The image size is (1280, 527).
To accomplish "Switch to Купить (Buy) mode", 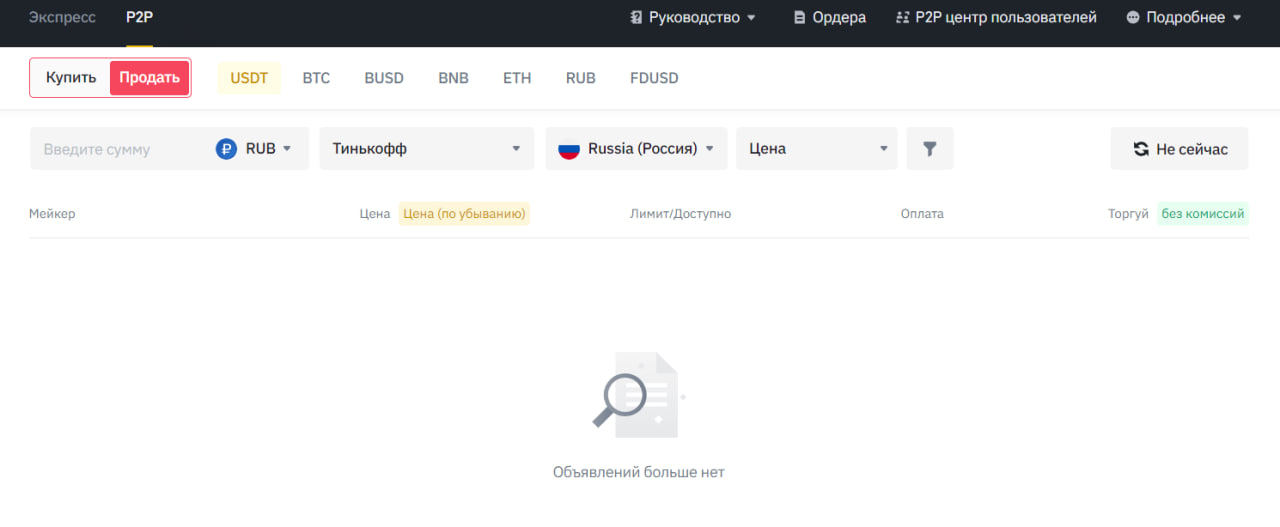I will 71,78.
